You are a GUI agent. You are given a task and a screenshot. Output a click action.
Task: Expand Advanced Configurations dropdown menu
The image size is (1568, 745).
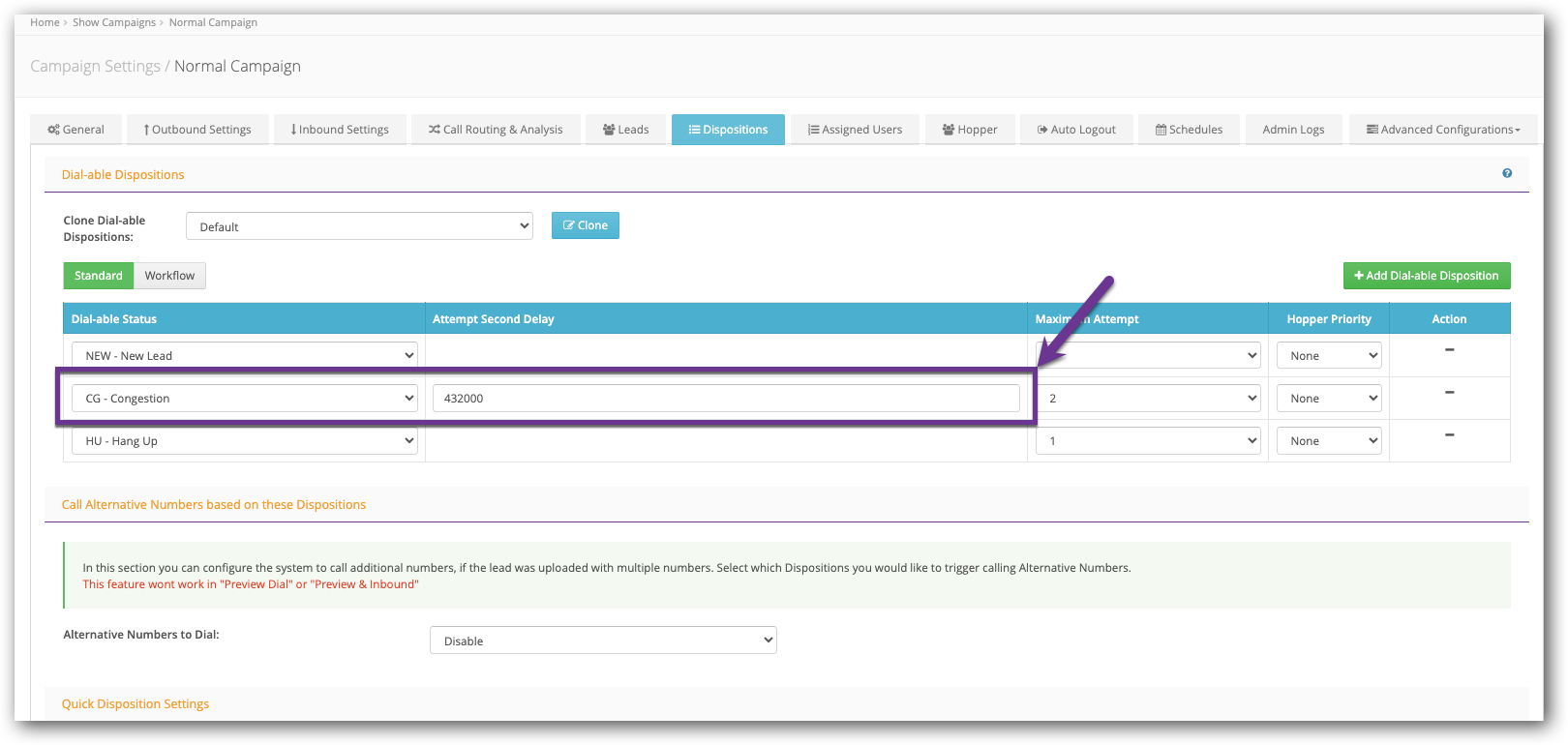tap(1442, 130)
